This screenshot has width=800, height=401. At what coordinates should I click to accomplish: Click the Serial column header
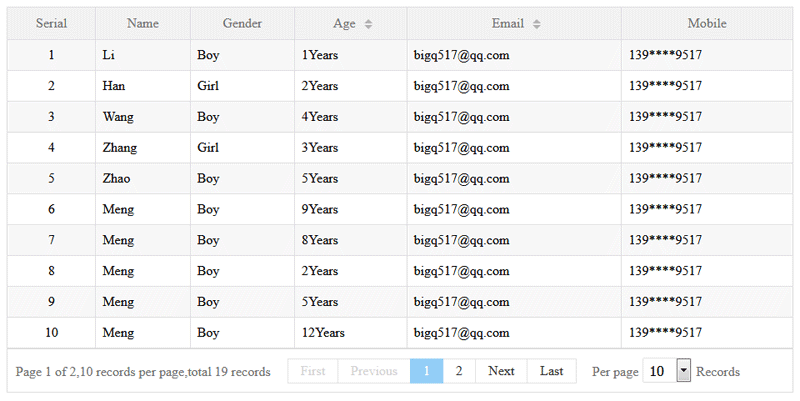pos(51,24)
